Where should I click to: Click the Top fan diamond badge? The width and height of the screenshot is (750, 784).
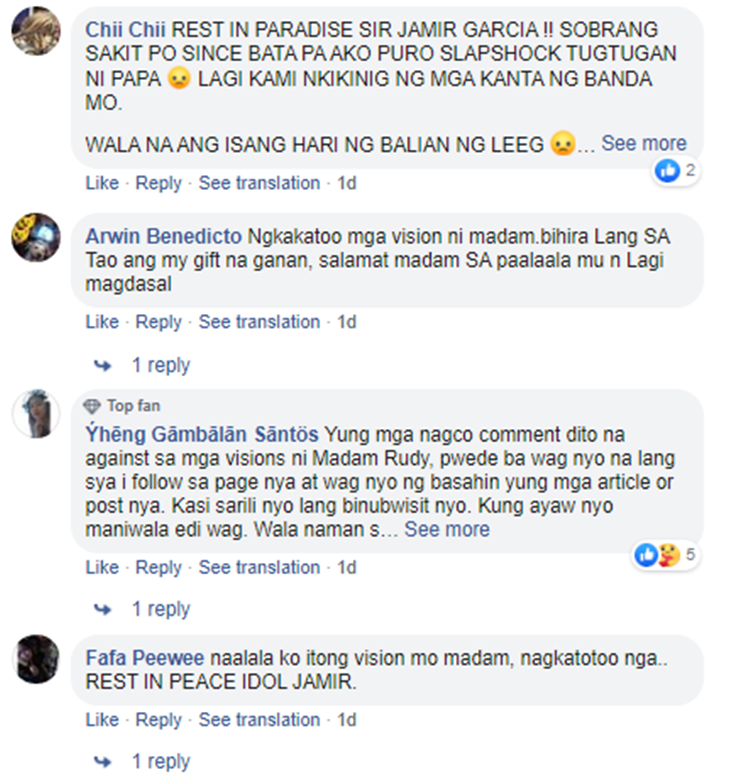(92, 406)
